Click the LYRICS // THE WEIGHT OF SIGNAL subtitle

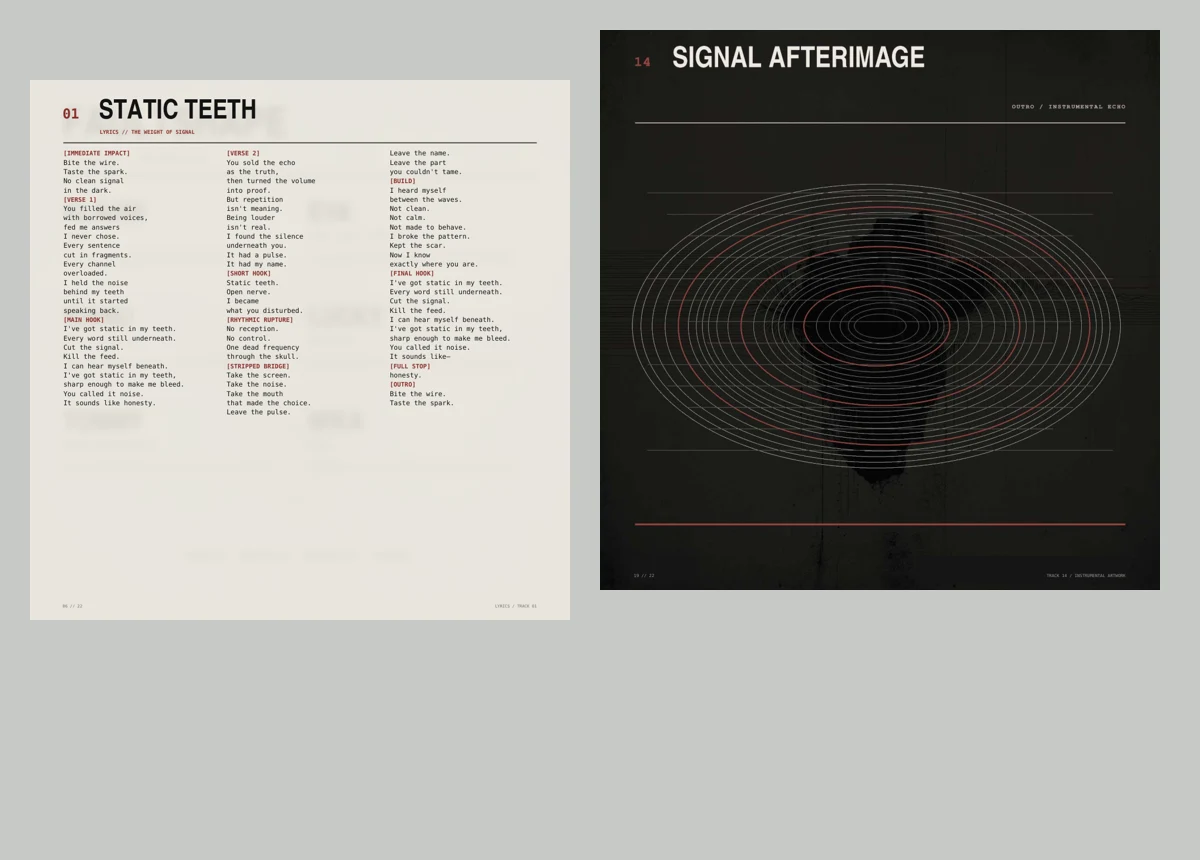[x=147, y=132]
